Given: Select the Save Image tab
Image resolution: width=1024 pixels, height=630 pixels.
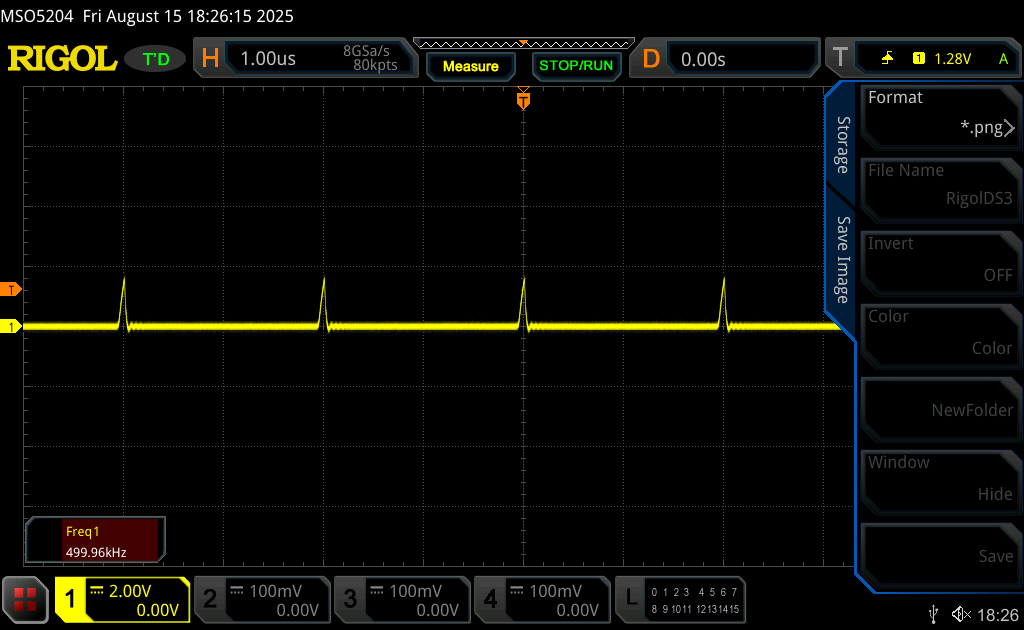Looking at the screenshot, I should coord(842,260).
